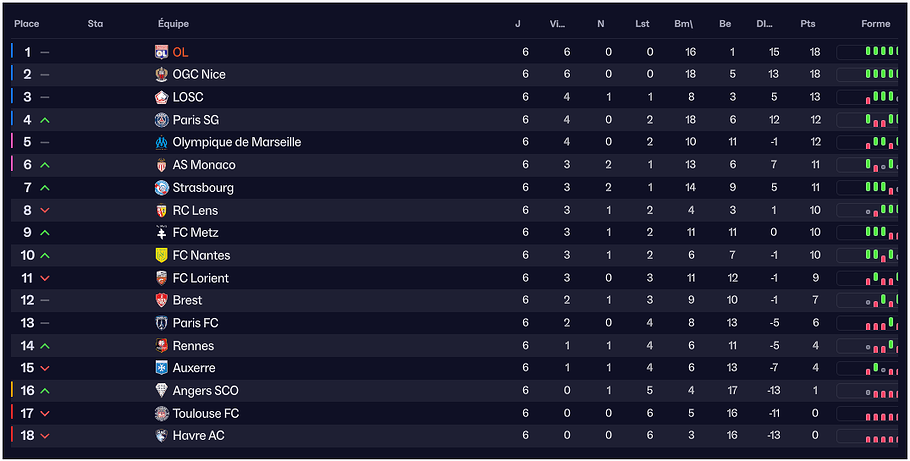
Task: Sort table by Place column header
Action: 26,24
